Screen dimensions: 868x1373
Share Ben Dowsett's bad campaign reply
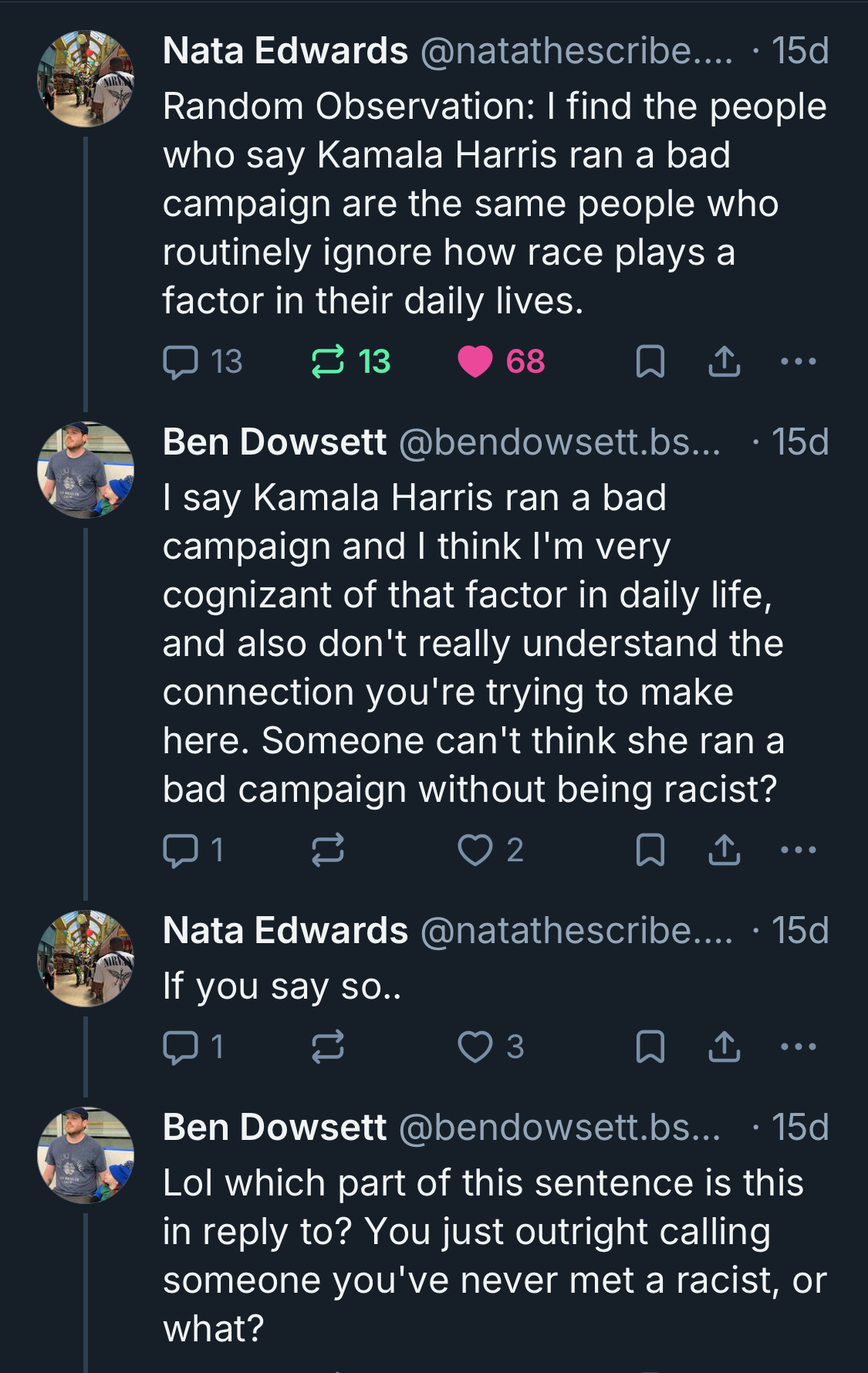point(724,851)
